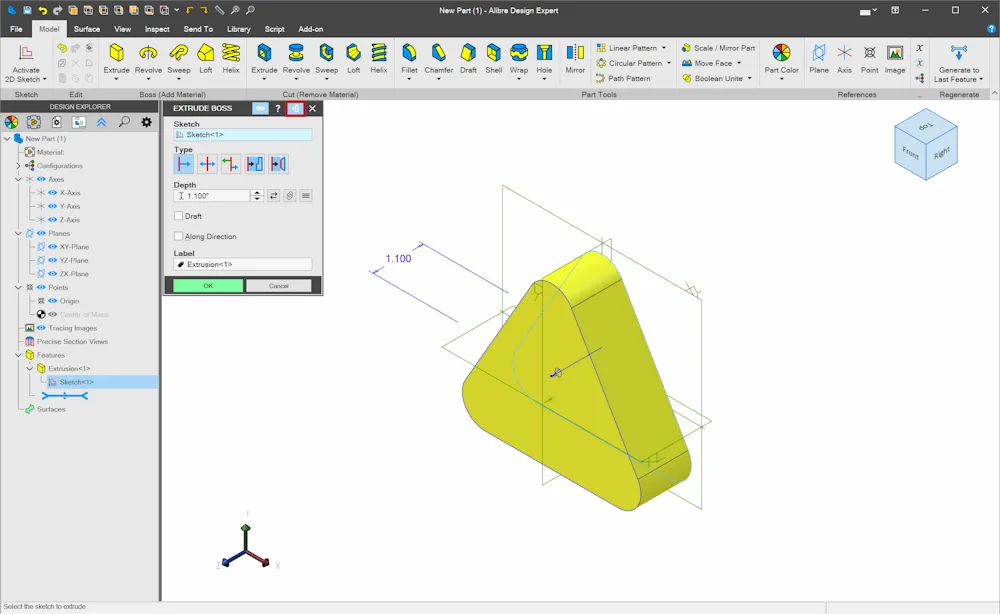Open the File menu
Image resolution: width=1000 pixels, height=614 pixels.
(17, 29)
